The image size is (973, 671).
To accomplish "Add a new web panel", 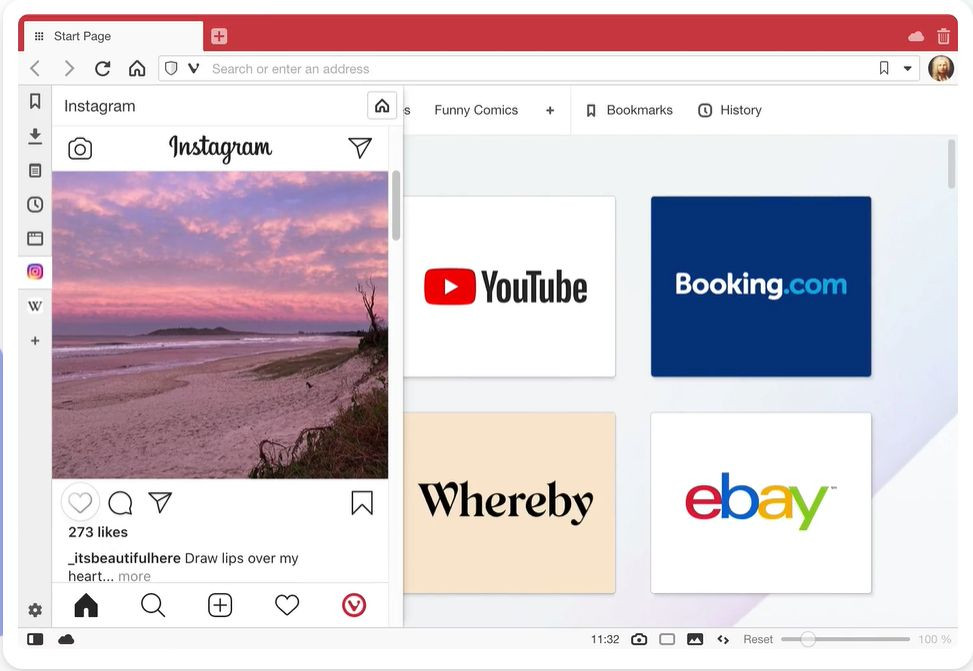I will (x=35, y=340).
